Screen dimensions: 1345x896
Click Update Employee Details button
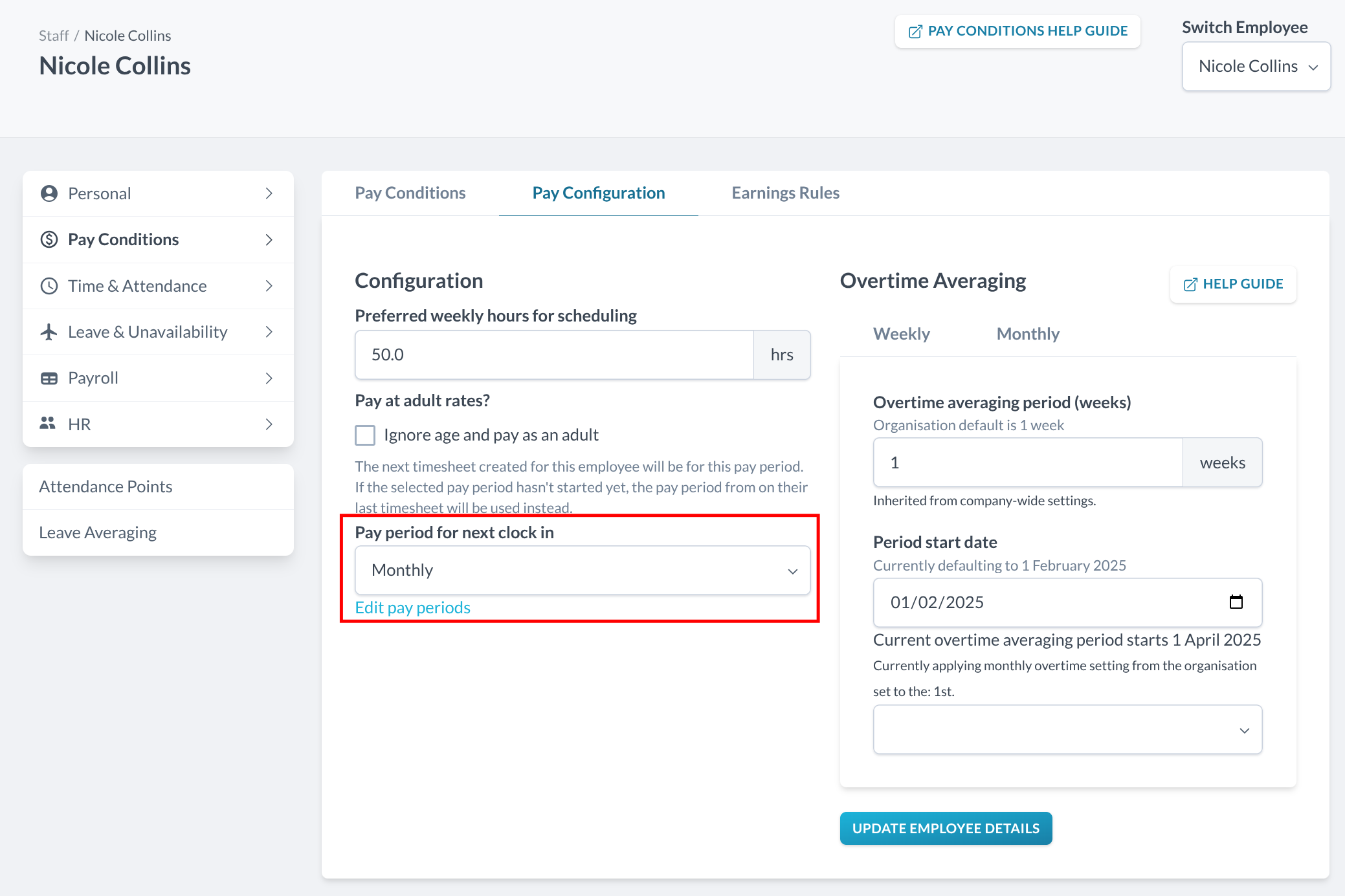946,829
